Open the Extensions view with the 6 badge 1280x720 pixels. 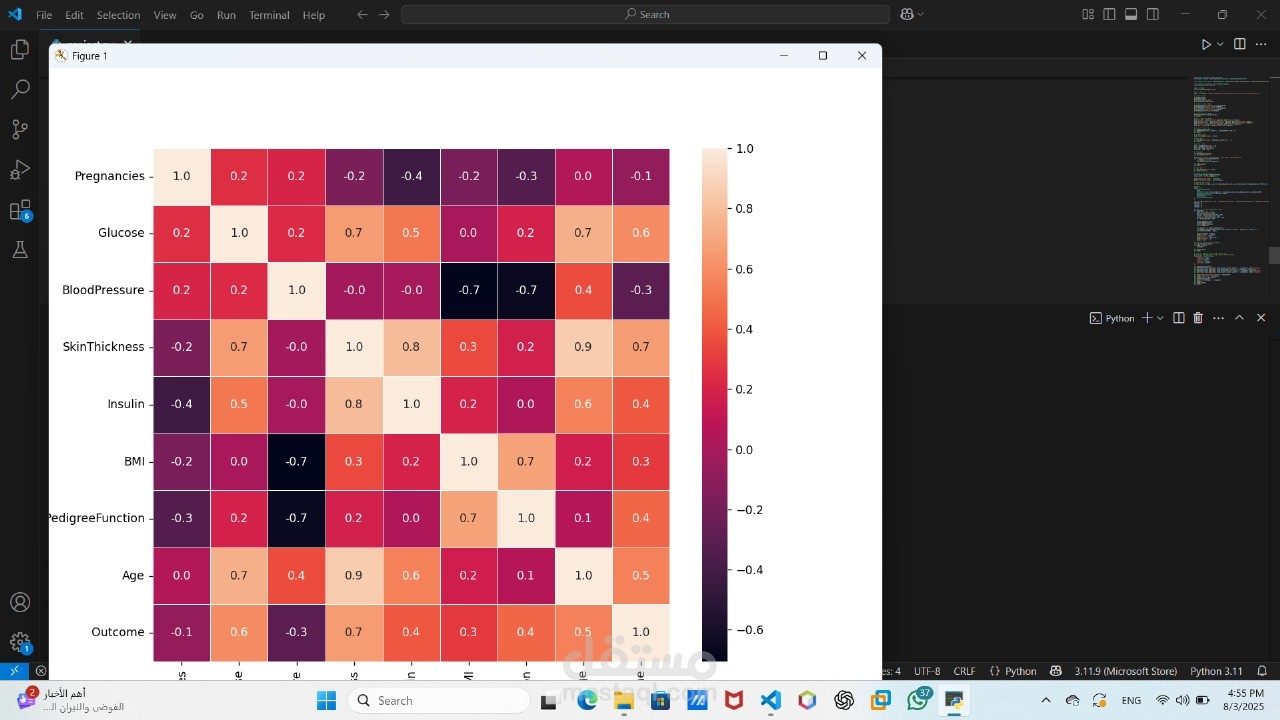20,210
